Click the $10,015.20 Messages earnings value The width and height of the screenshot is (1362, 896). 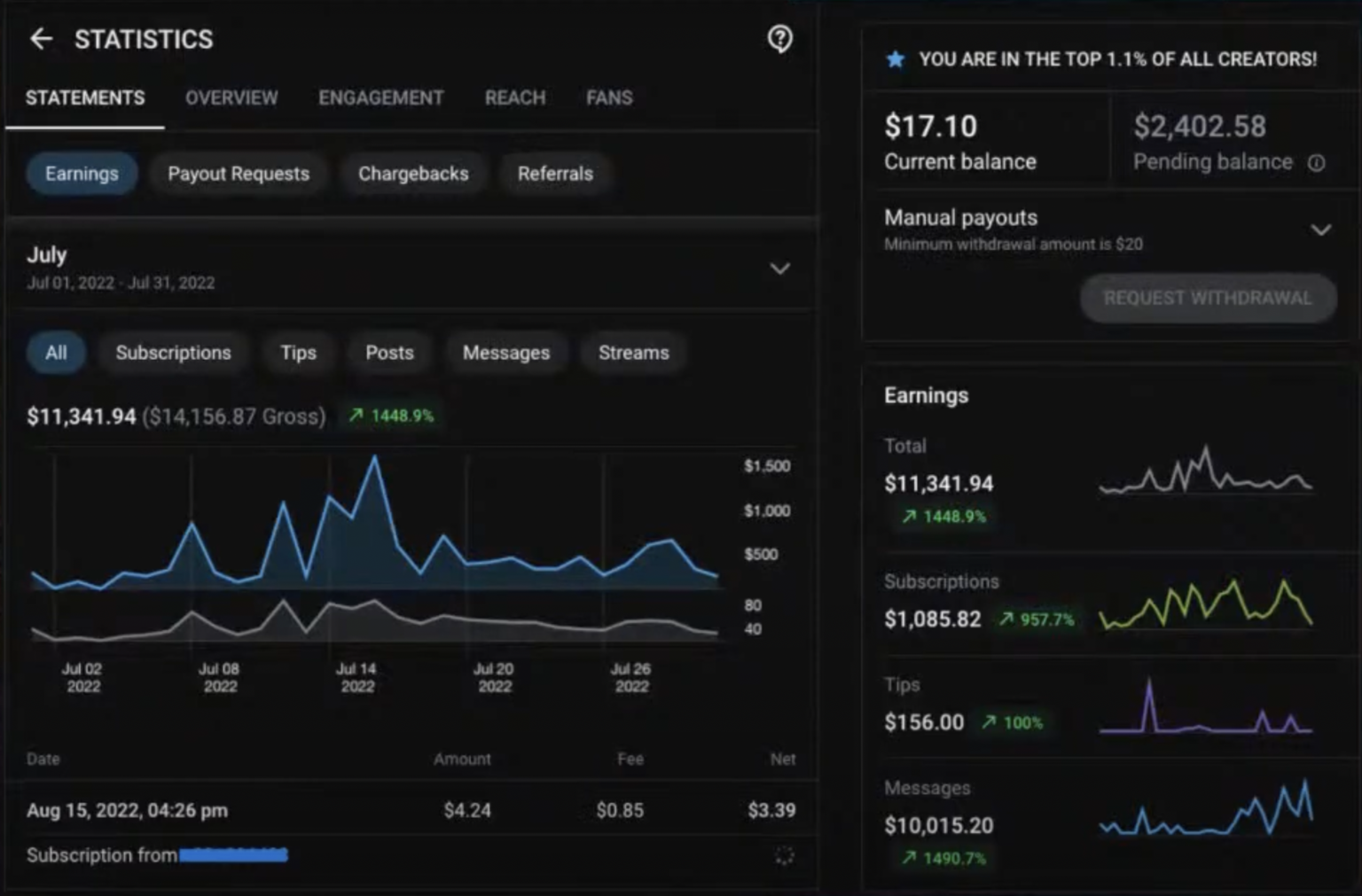(939, 826)
